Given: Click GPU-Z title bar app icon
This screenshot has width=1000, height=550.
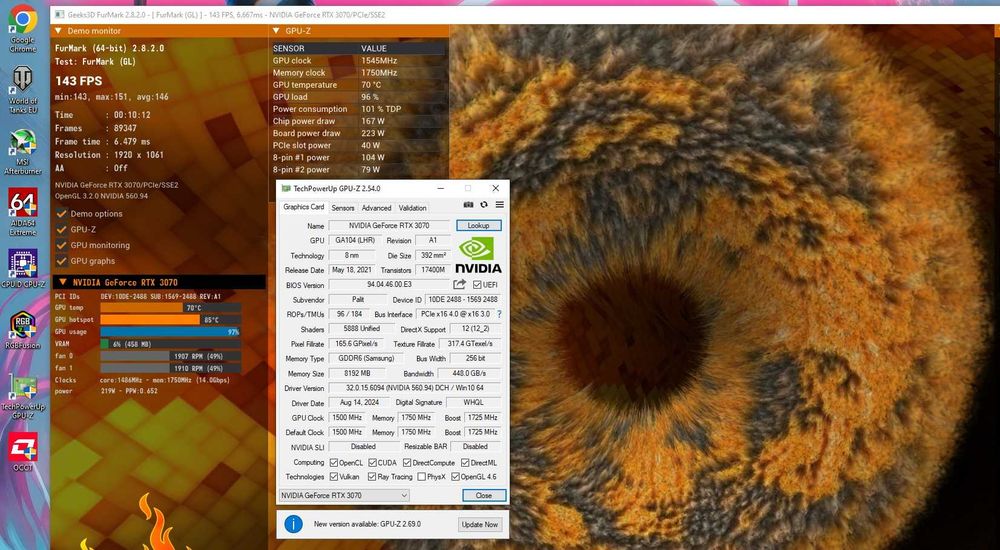Looking at the screenshot, I should coord(286,188).
